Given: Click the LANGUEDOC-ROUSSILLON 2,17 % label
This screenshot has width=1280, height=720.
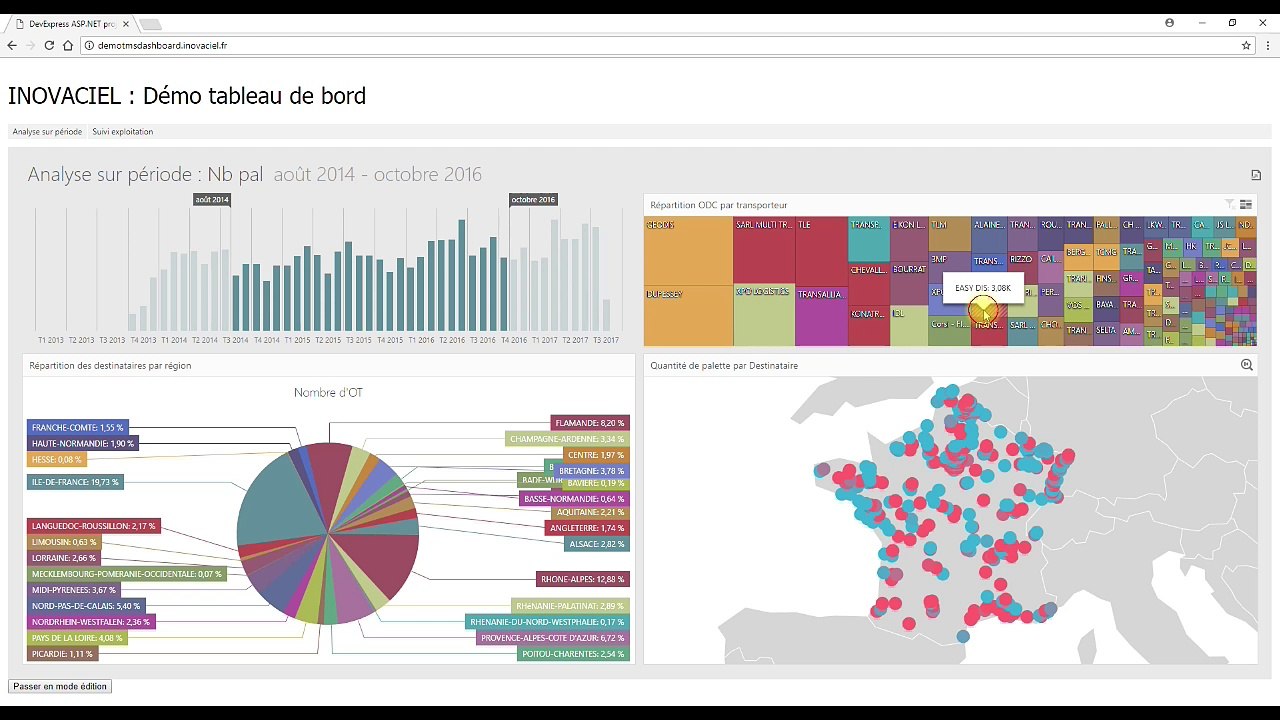Looking at the screenshot, I should click(93, 526).
